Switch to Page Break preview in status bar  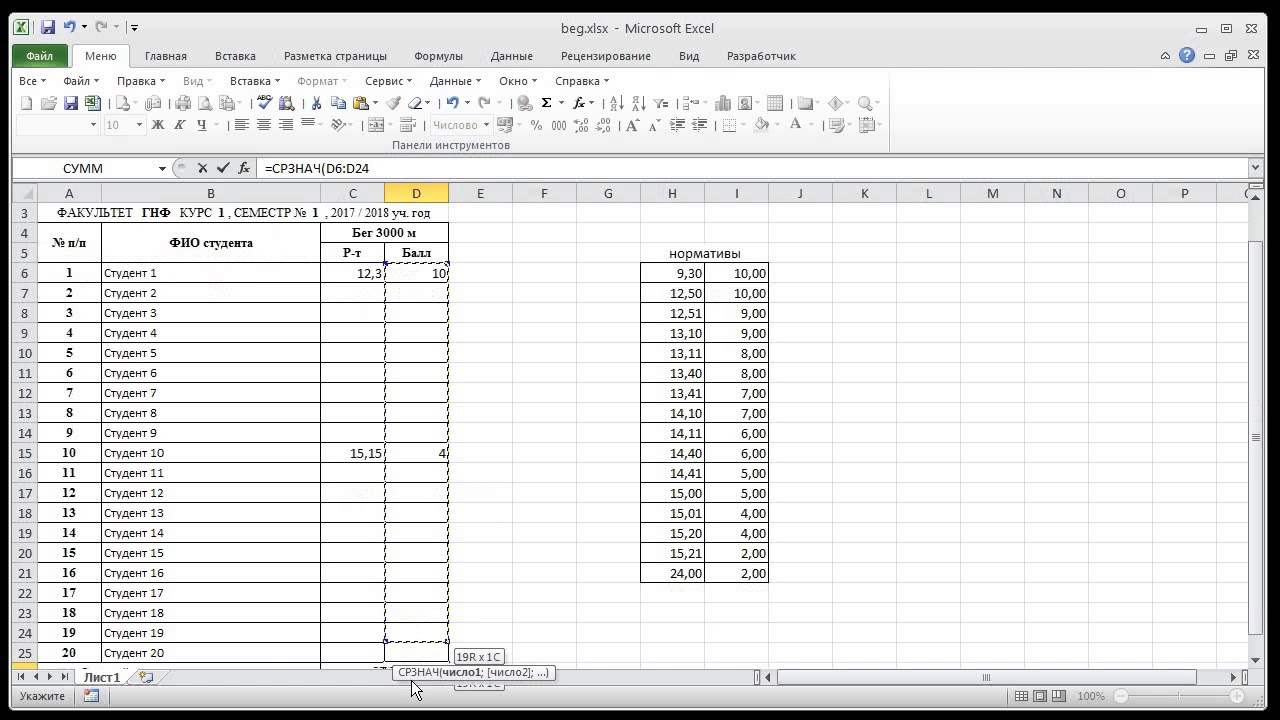pos(1059,696)
